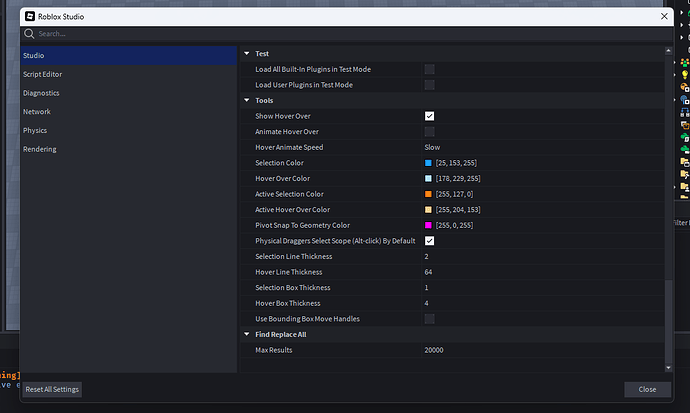Toggle Use Bounding Box Move Handles checkbox
Image resolution: width=690 pixels, height=413 pixels.
(x=429, y=319)
